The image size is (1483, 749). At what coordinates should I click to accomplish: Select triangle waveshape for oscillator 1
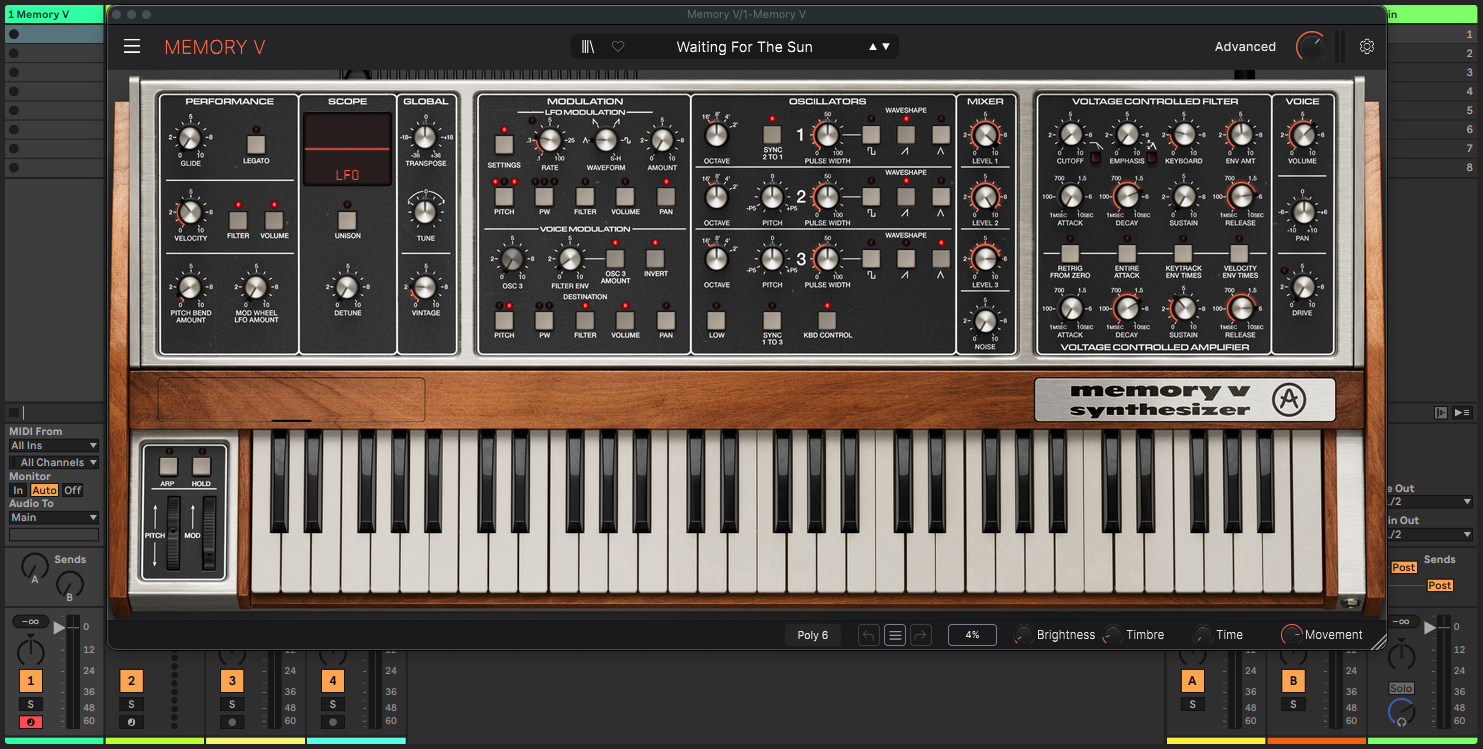click(x=941, y=134)
